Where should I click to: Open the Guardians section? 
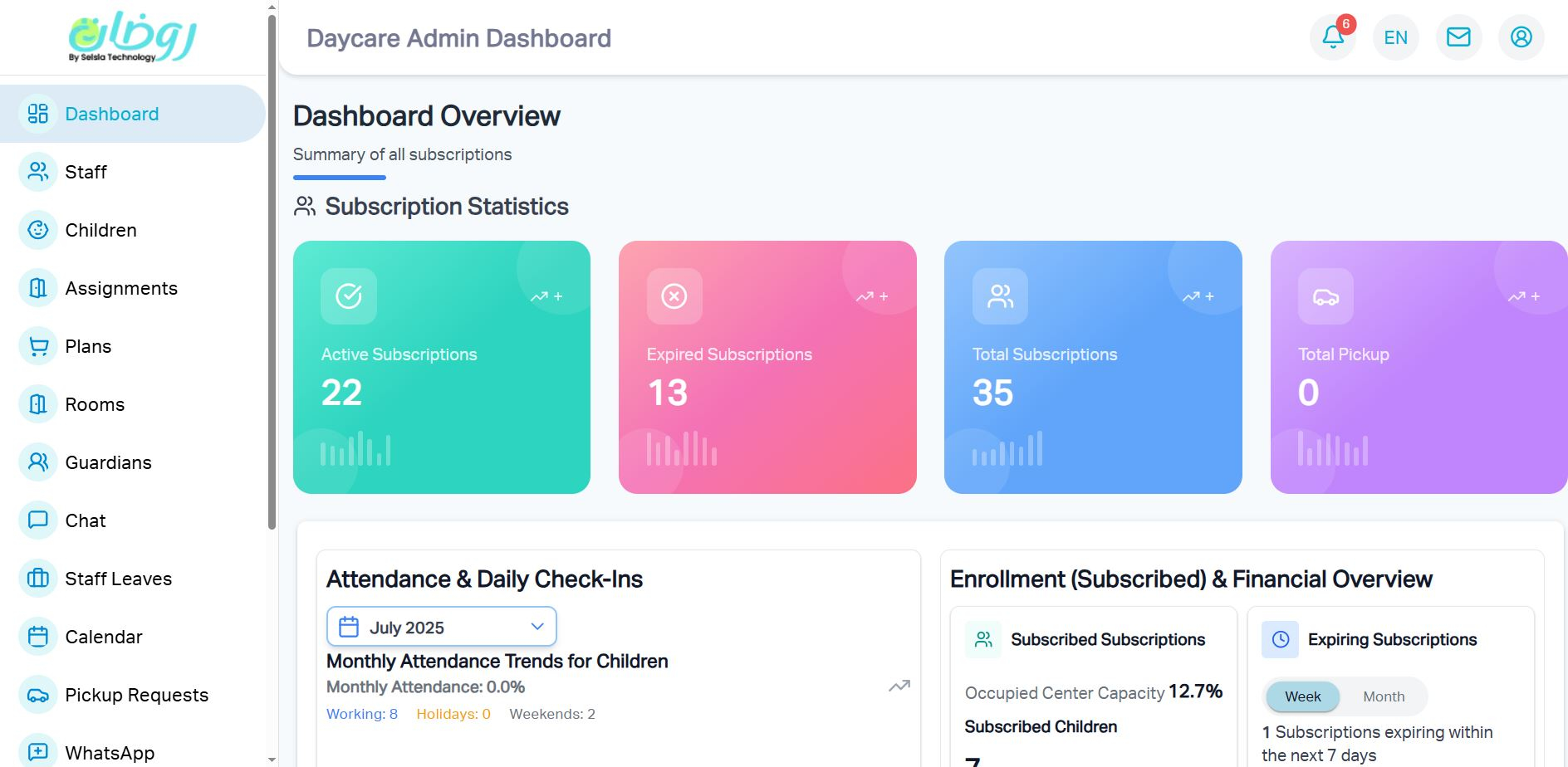click(107, 462)
